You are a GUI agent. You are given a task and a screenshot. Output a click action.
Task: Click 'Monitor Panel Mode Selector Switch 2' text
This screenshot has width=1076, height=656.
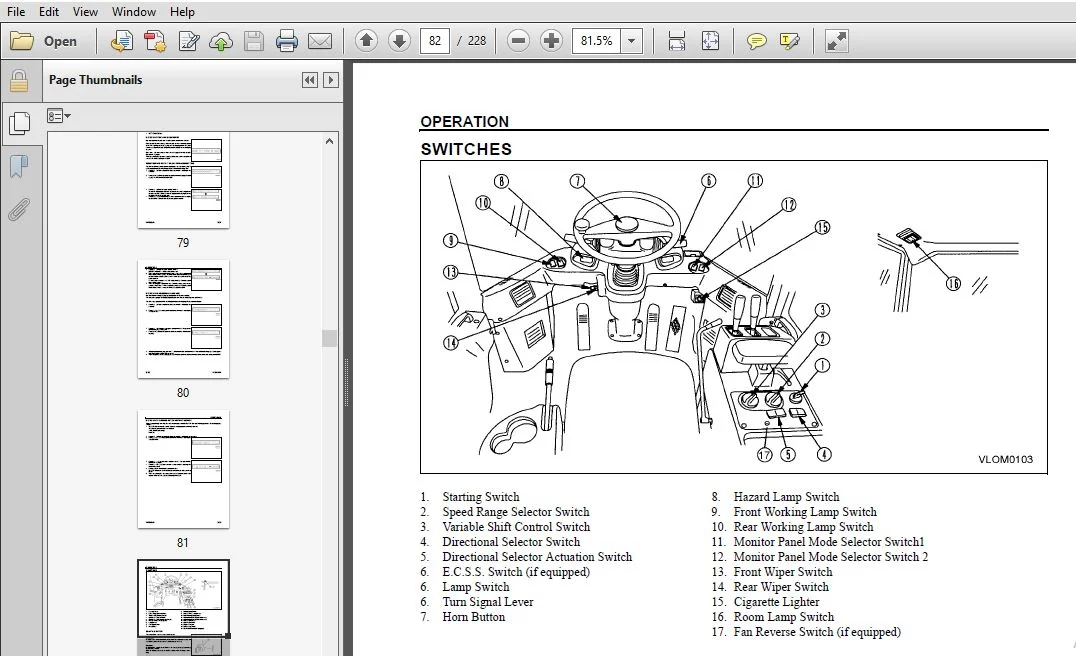point(830,557)
